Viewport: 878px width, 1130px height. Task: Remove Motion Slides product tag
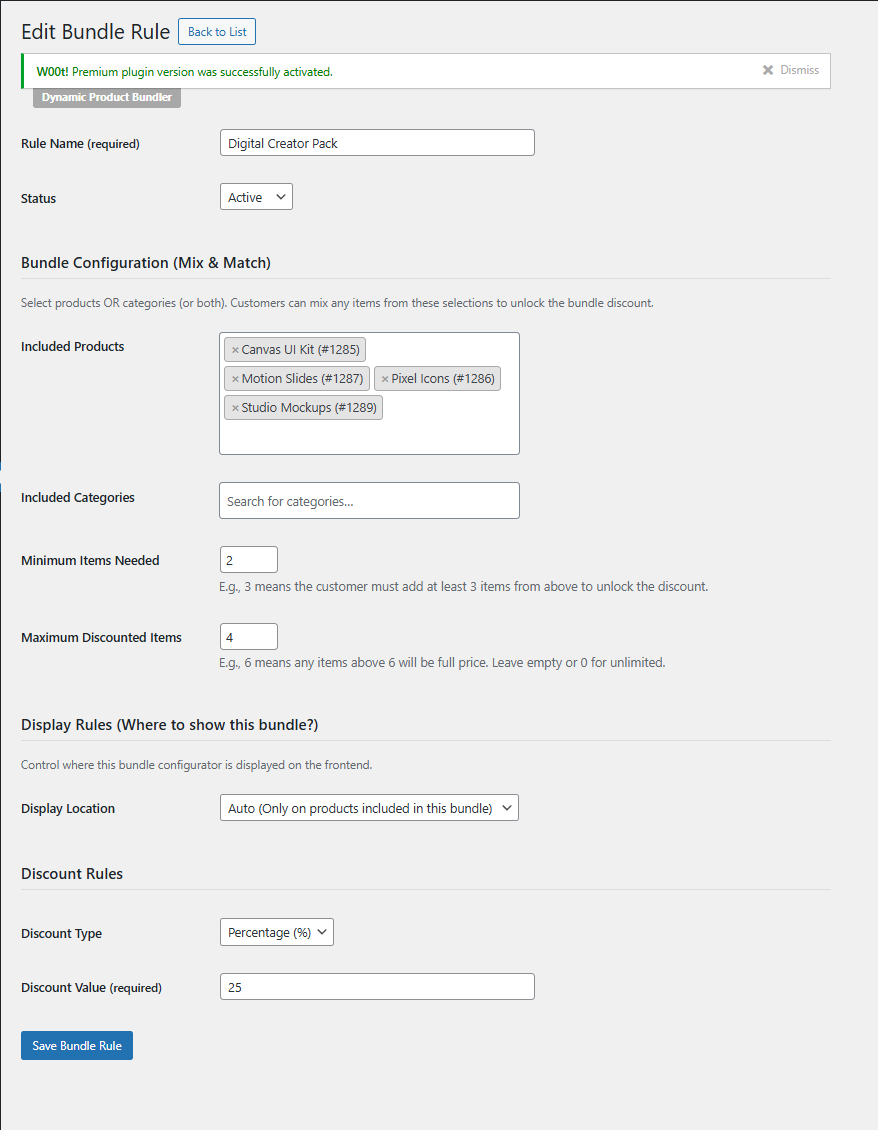click(235, 379)
